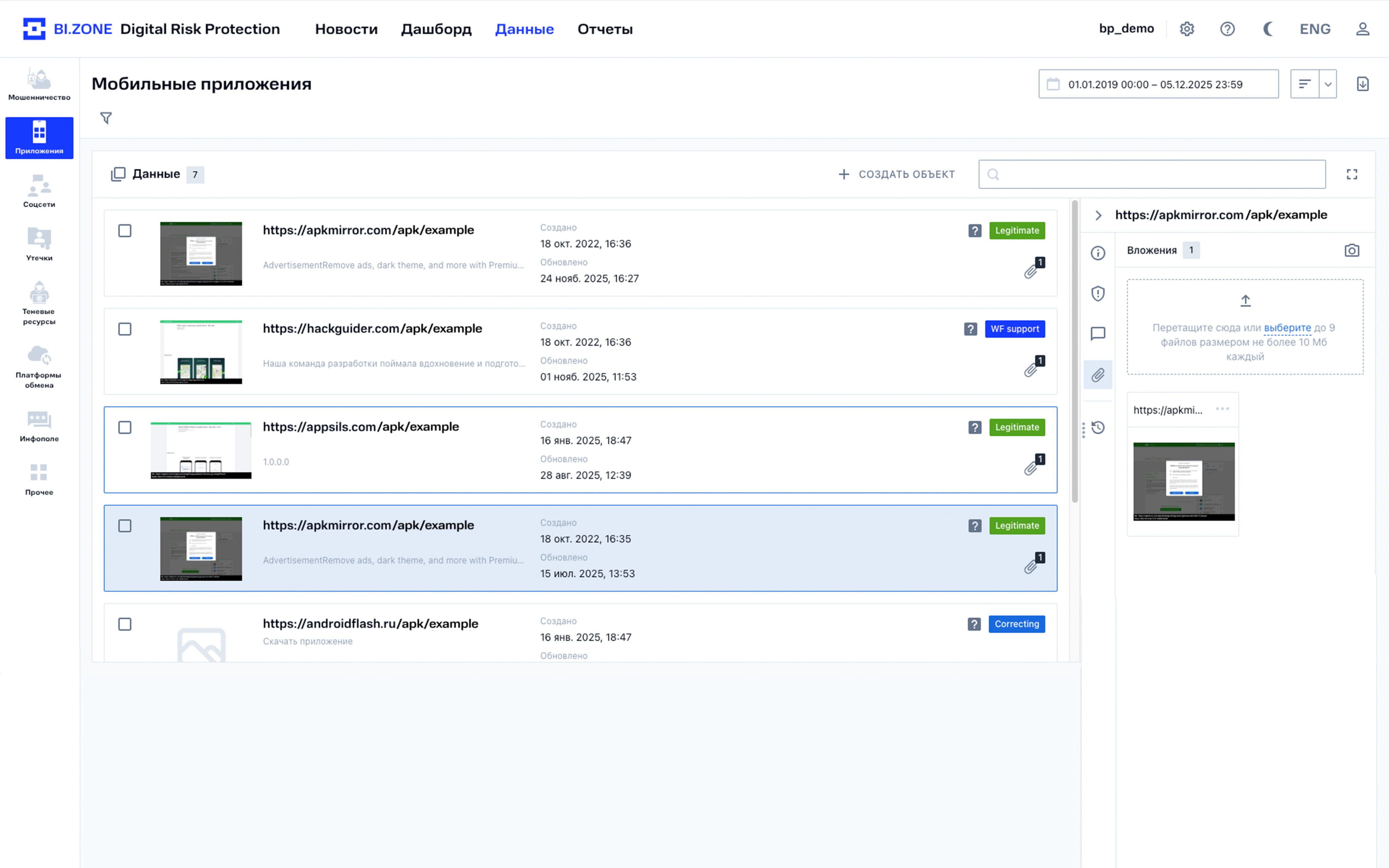Click the выберите file upload link
1389x868 pixels.
click(1287, 328)
